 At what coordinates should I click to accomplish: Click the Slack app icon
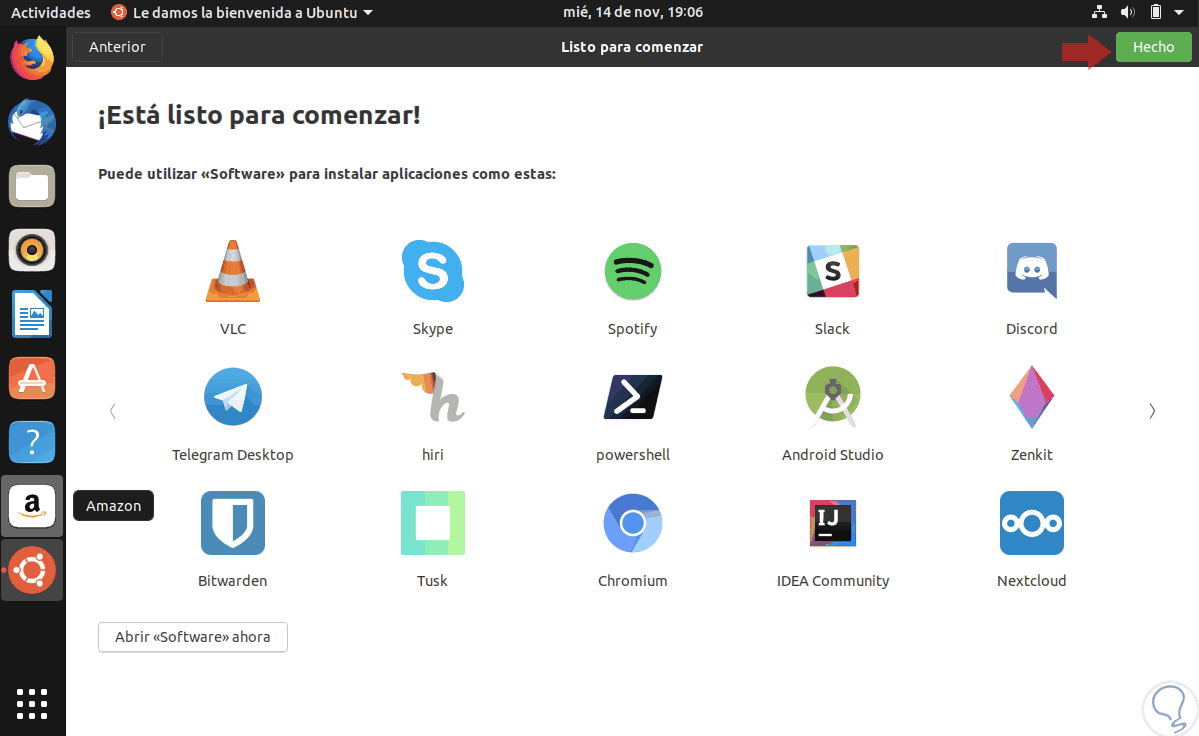[832, 271]
